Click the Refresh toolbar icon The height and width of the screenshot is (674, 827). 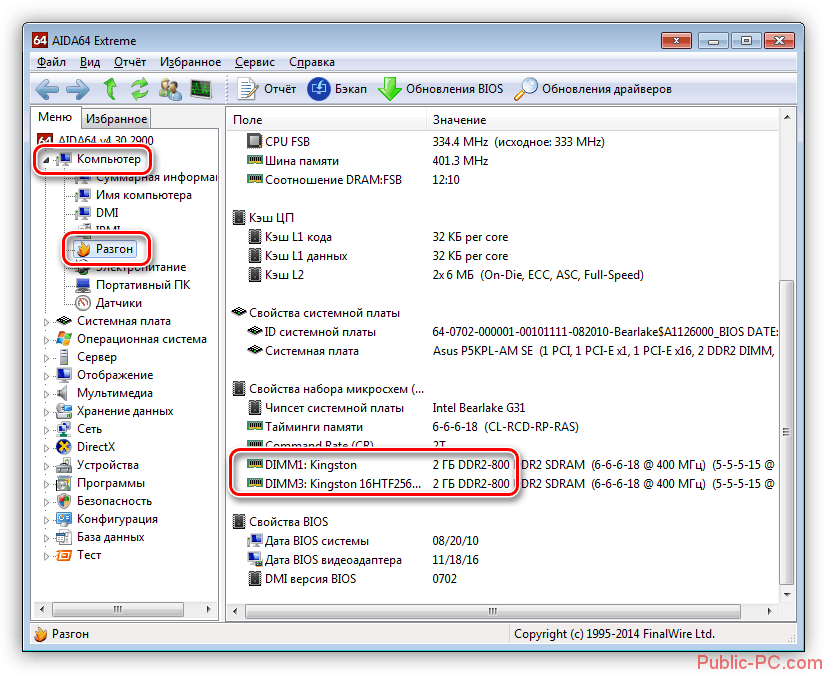[x=139, y=89]
